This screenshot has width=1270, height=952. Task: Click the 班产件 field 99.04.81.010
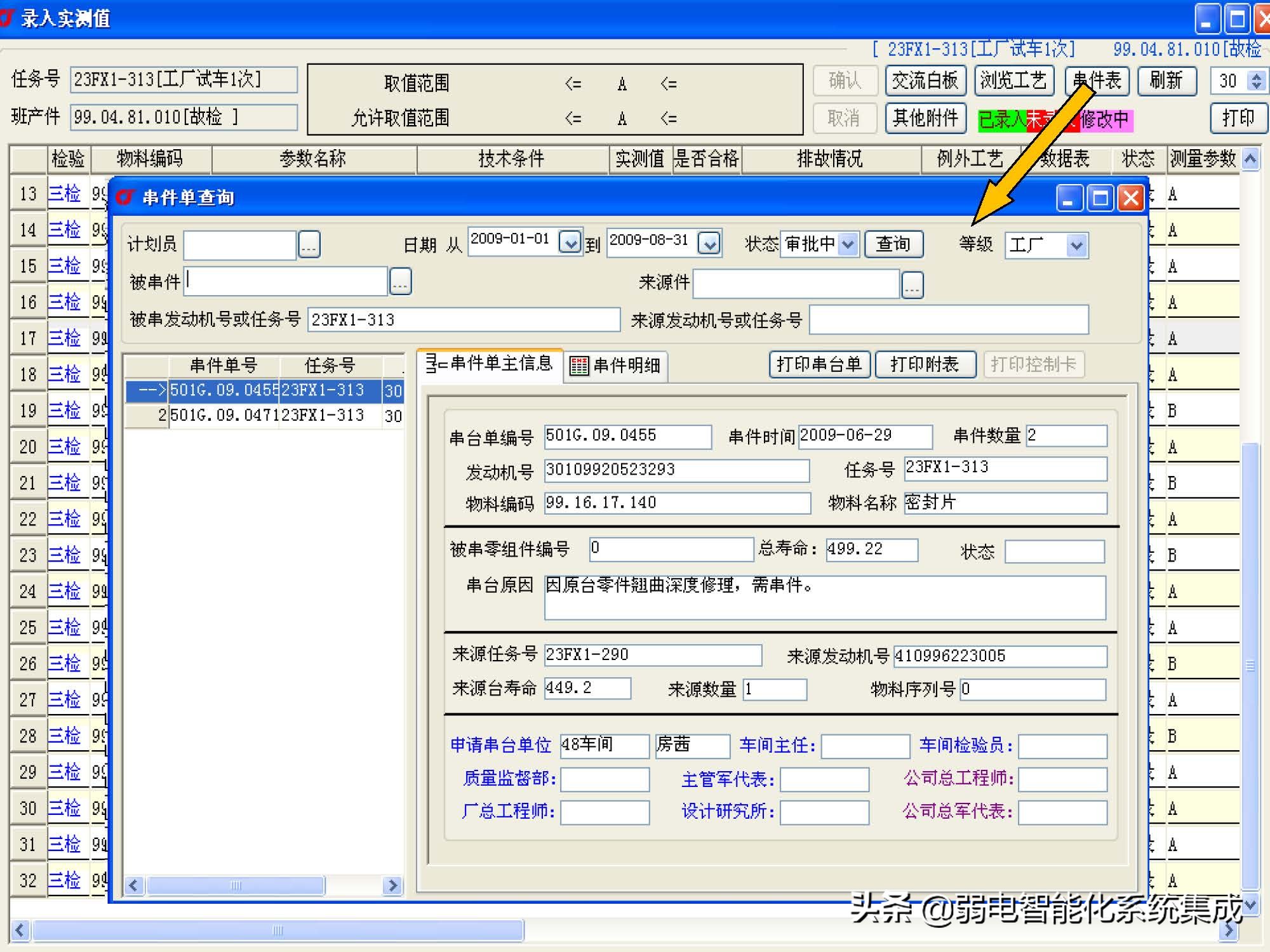pyautogui.click(x=184, y=117)
